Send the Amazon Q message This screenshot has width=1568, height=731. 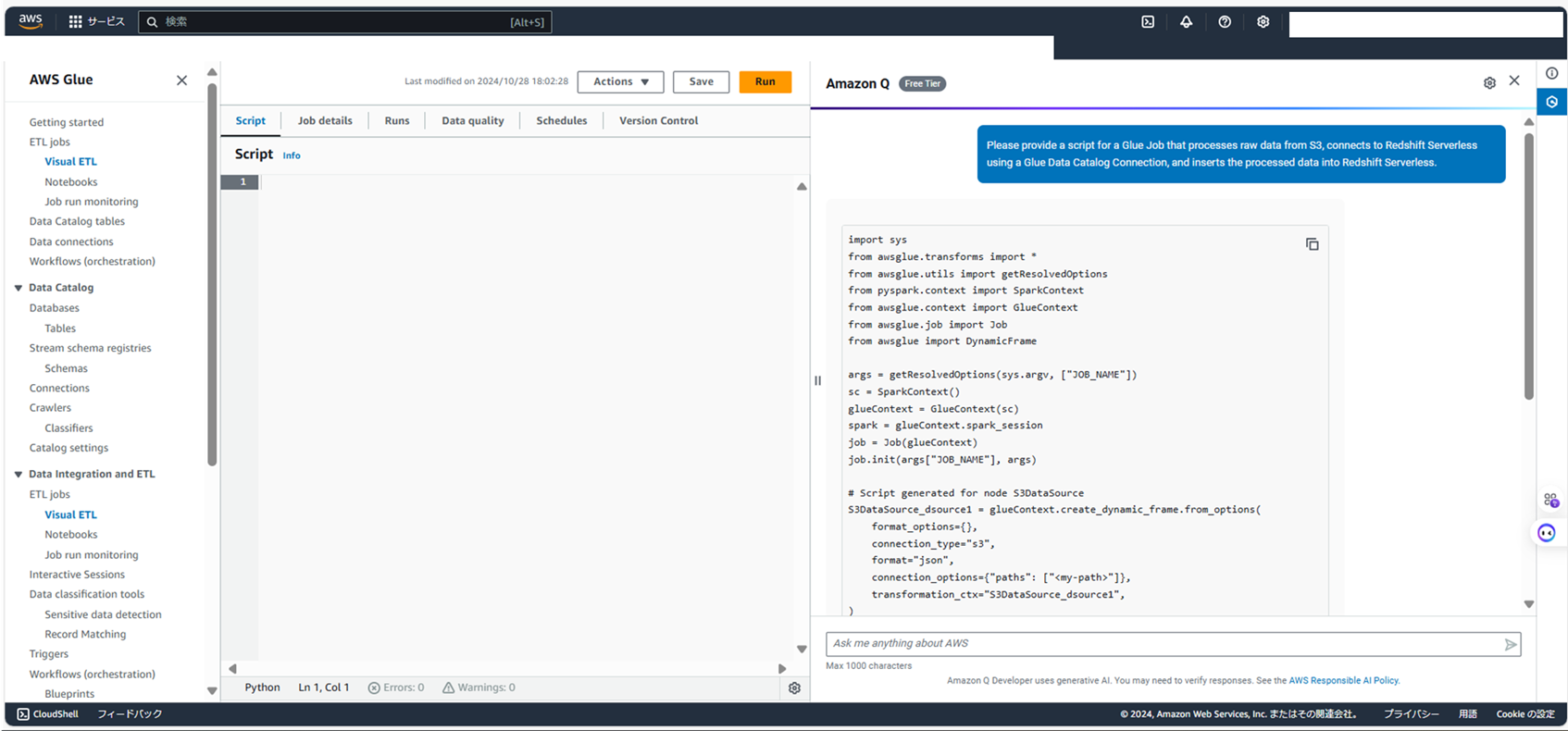(1511, 644)
